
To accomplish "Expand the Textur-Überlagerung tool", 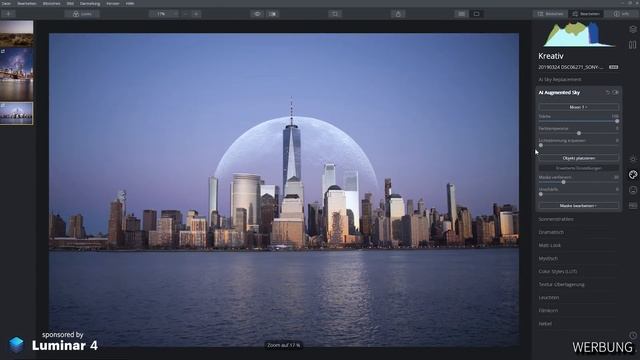I will click(x=561, y=284).
